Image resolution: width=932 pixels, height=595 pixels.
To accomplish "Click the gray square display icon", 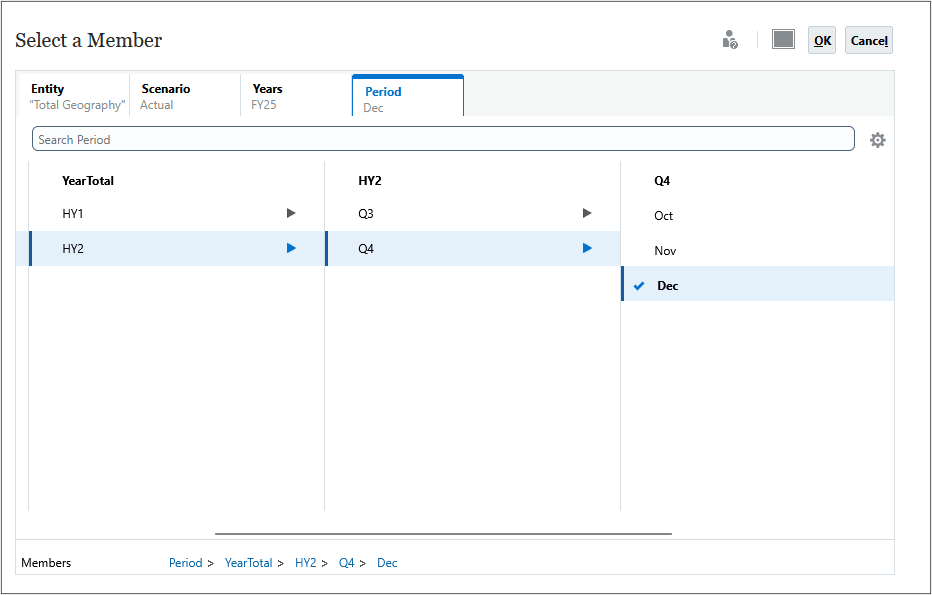I will [783, 40].
